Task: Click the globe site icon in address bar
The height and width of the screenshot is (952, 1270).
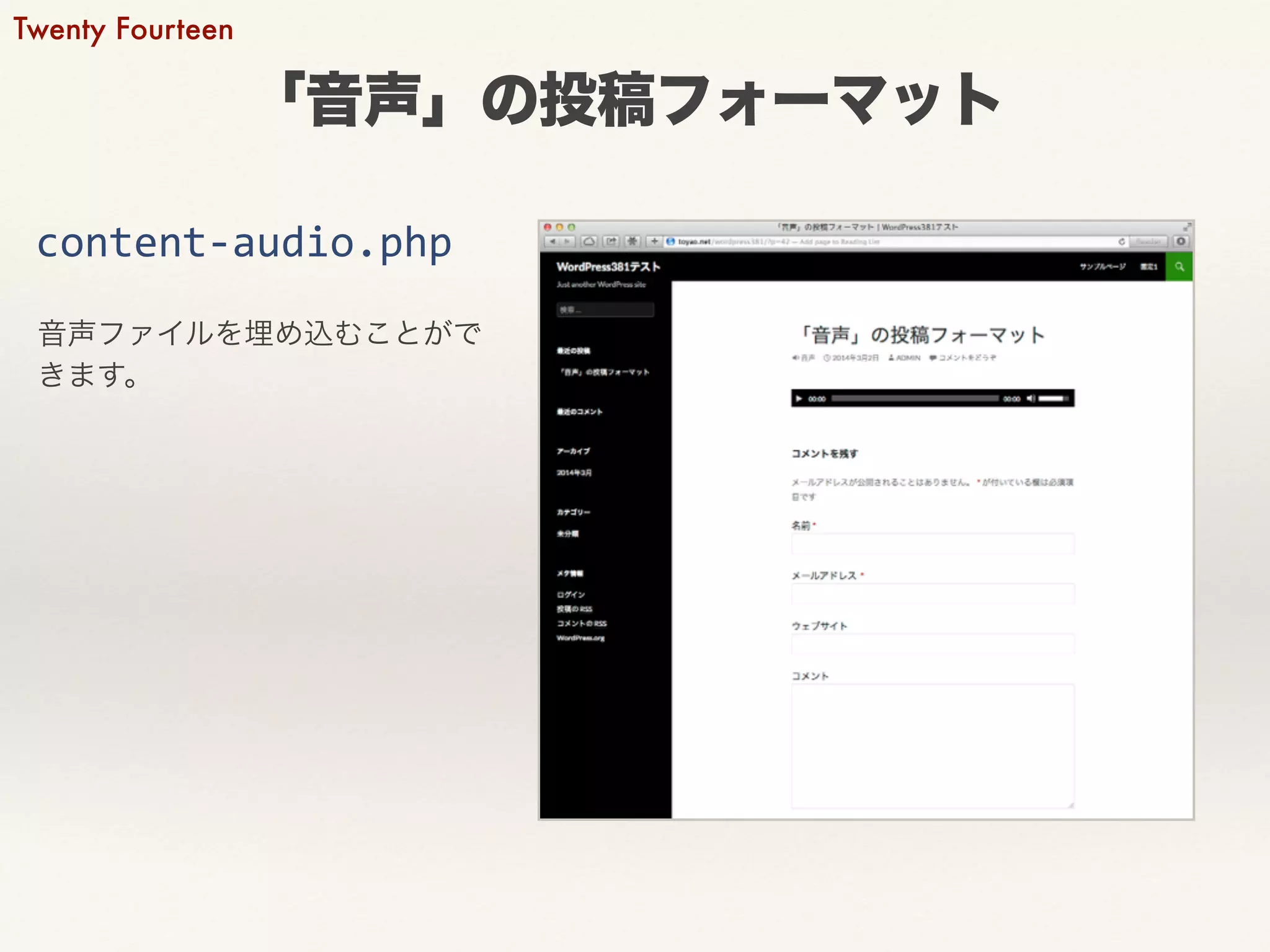Action: pyautogui.click(x=670, y=242)
